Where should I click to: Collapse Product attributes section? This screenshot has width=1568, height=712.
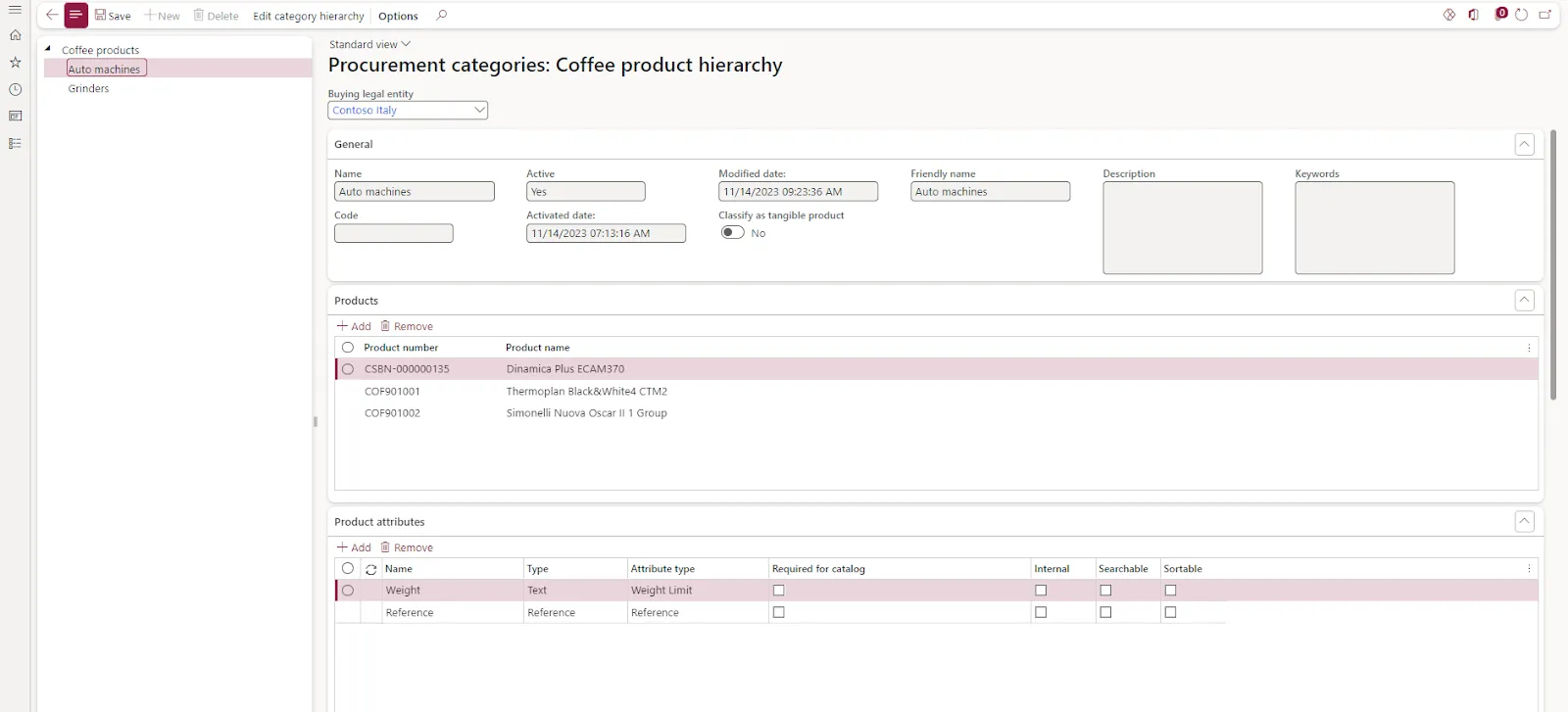[x=1524, y=522]
